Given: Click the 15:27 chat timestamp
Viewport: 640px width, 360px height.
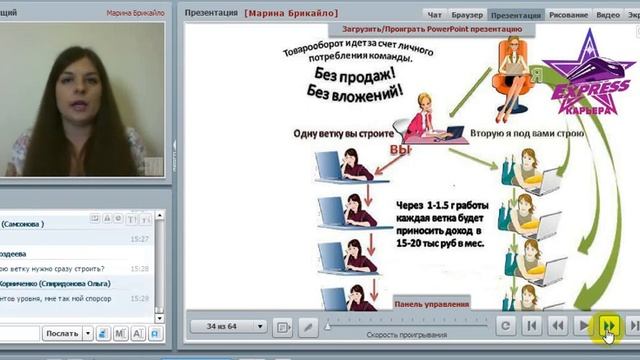Looking at the screenshot, I should point(139,239).
